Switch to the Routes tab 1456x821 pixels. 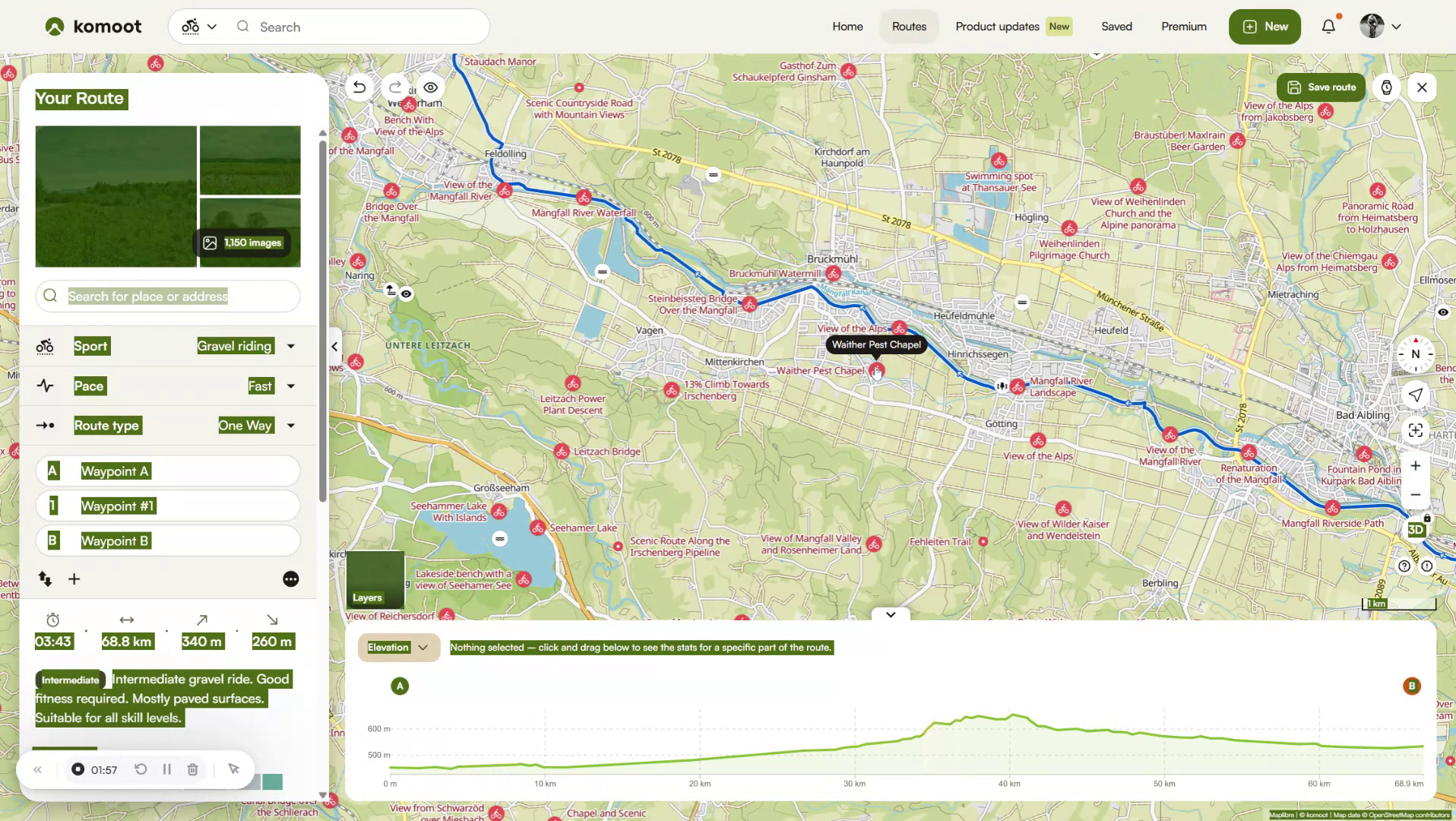(x=908, y=26)
